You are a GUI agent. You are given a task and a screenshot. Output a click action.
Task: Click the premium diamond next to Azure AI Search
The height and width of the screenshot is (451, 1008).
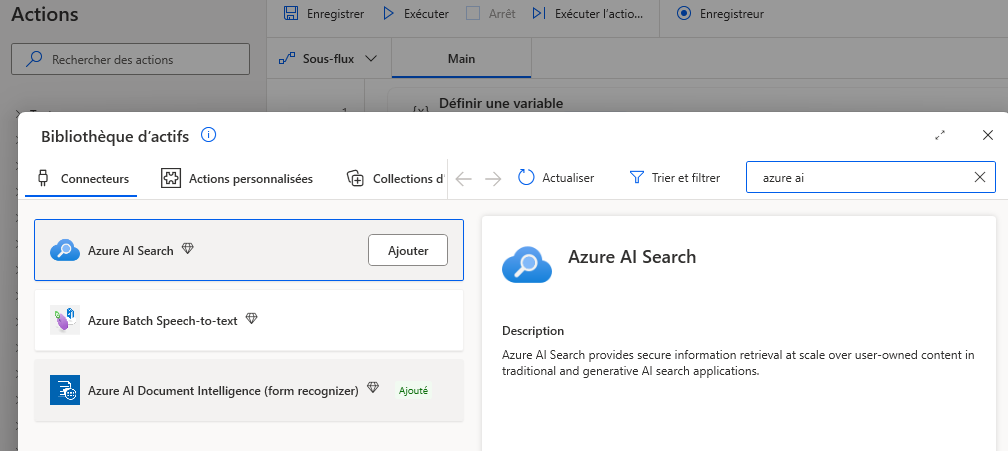[187, 249]
